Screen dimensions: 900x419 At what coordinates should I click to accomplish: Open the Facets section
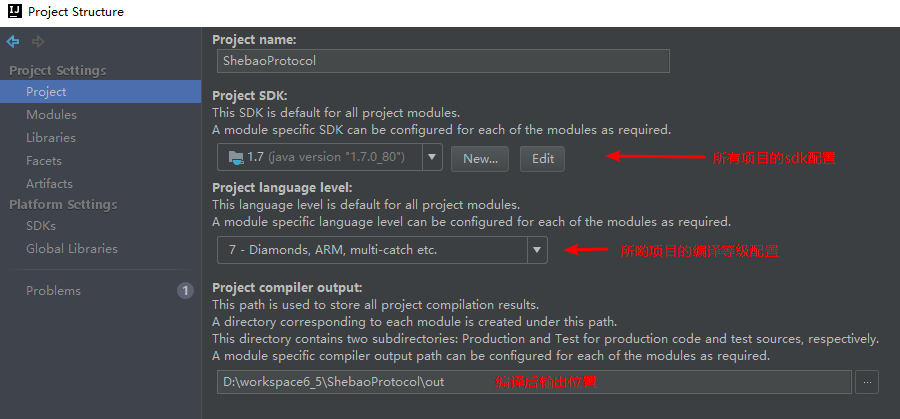(x=44, y=161)
